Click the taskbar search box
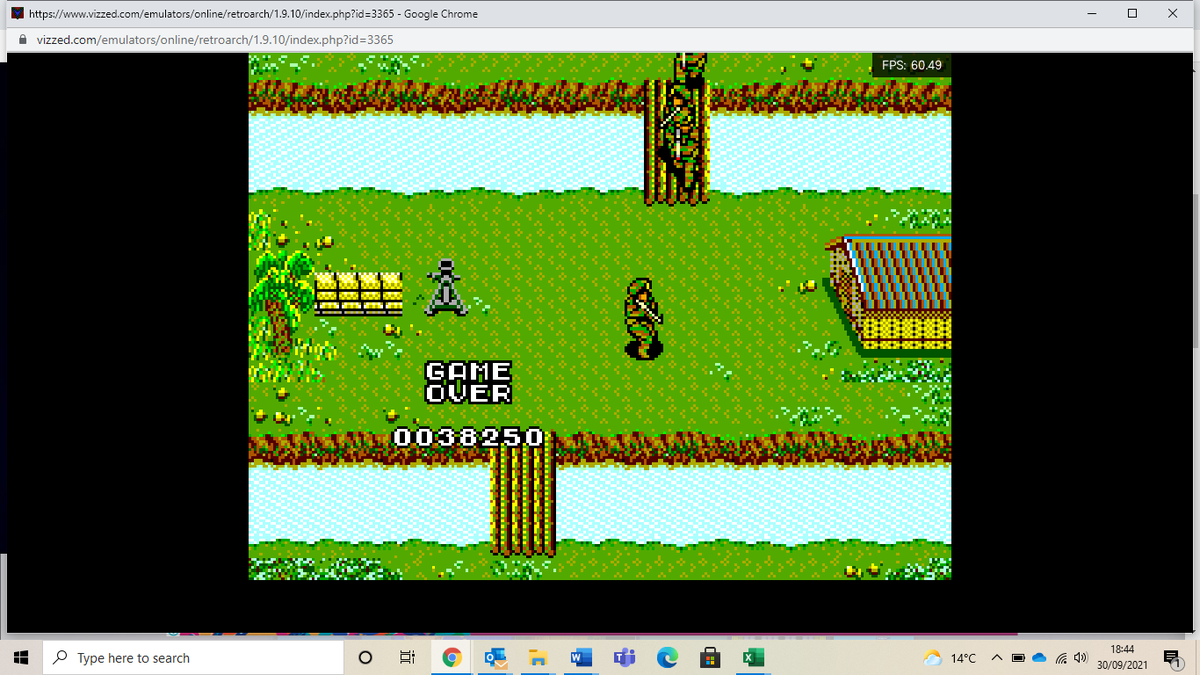 [x=193, y=658]
